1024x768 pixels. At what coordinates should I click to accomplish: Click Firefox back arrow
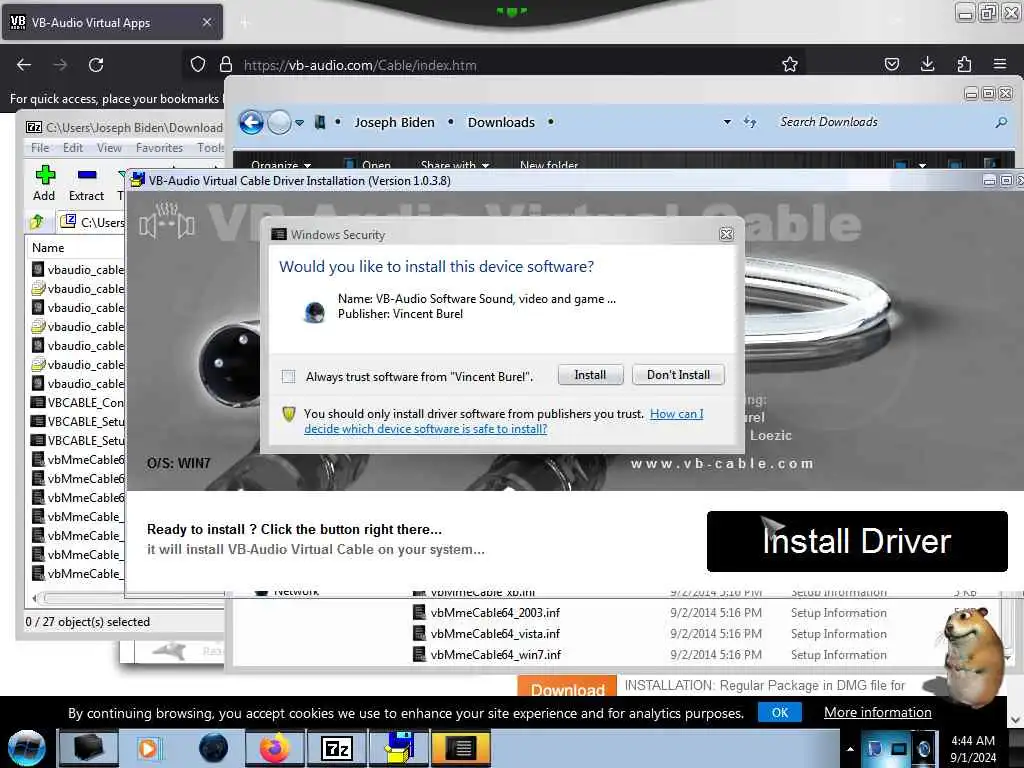click(24, 65)
